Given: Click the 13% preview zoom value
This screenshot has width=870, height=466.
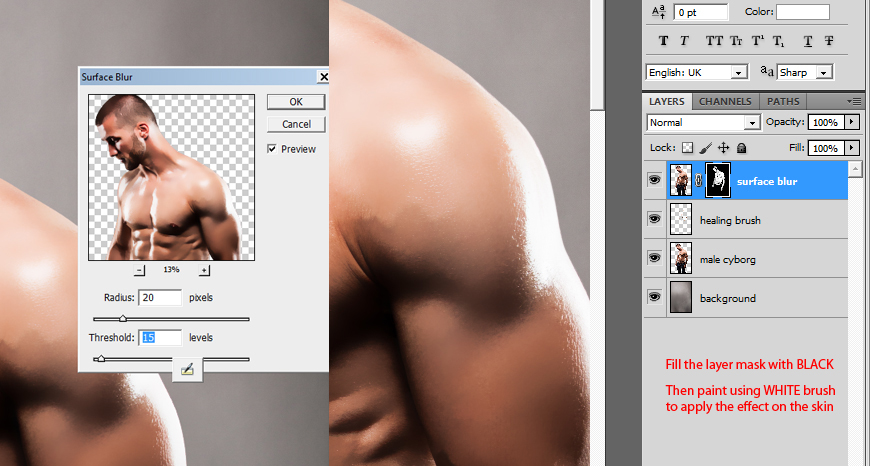Looking at the screenshot, I should (171, 270).
